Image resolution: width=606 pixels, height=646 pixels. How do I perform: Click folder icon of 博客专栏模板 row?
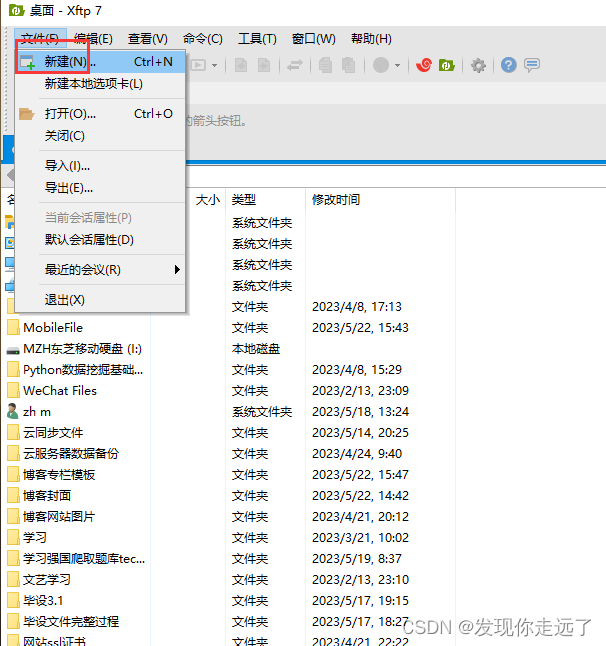13,474
